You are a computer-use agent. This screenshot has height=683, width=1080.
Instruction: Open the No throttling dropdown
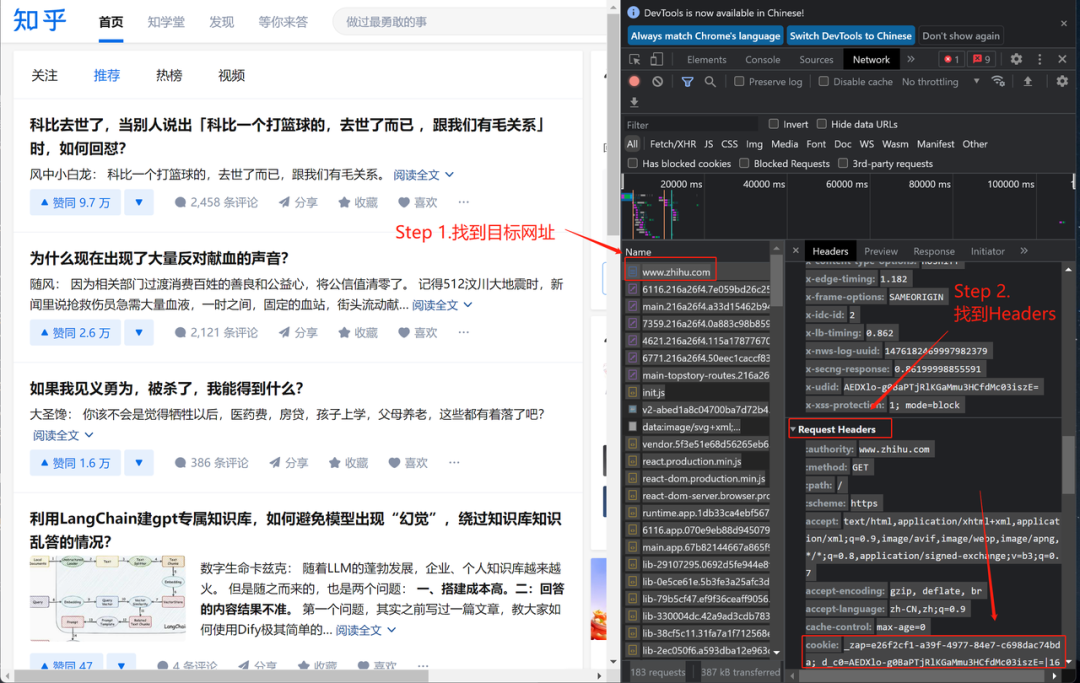click(x=940, y=81)
